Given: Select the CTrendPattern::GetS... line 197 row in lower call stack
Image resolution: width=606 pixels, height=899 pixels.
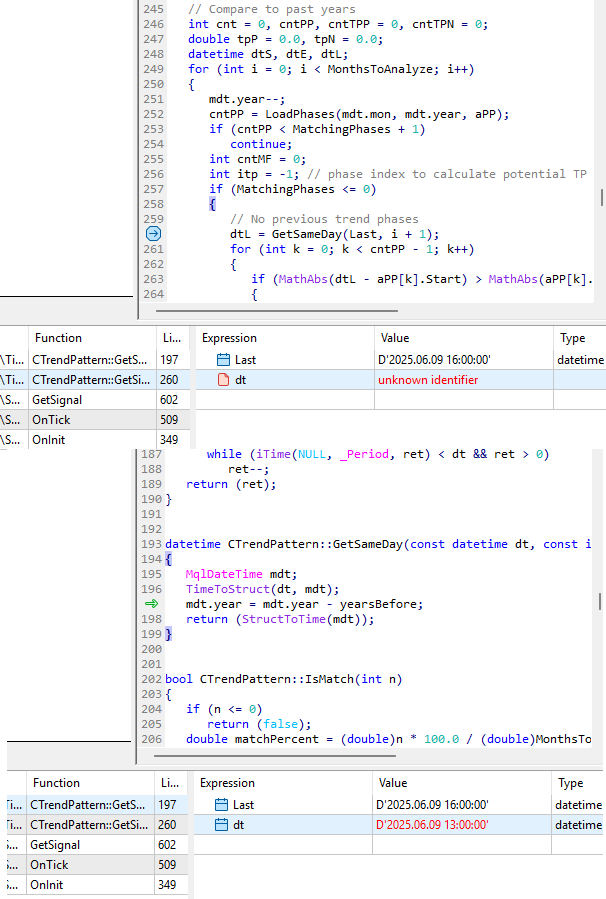Looking at the screenshot, I should pos(97,804).
